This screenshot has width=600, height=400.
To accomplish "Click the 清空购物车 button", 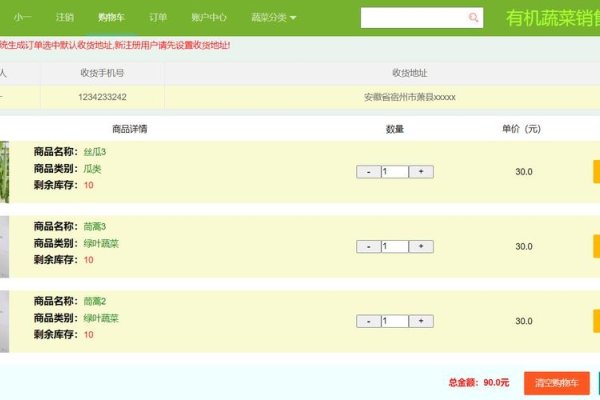I will 557,383.
